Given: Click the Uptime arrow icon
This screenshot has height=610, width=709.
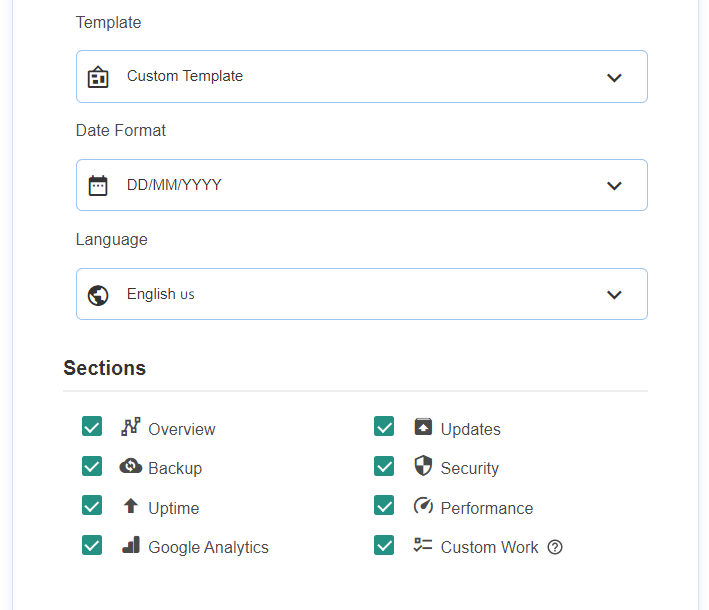Looking at the screenshot, I should 130,507.
